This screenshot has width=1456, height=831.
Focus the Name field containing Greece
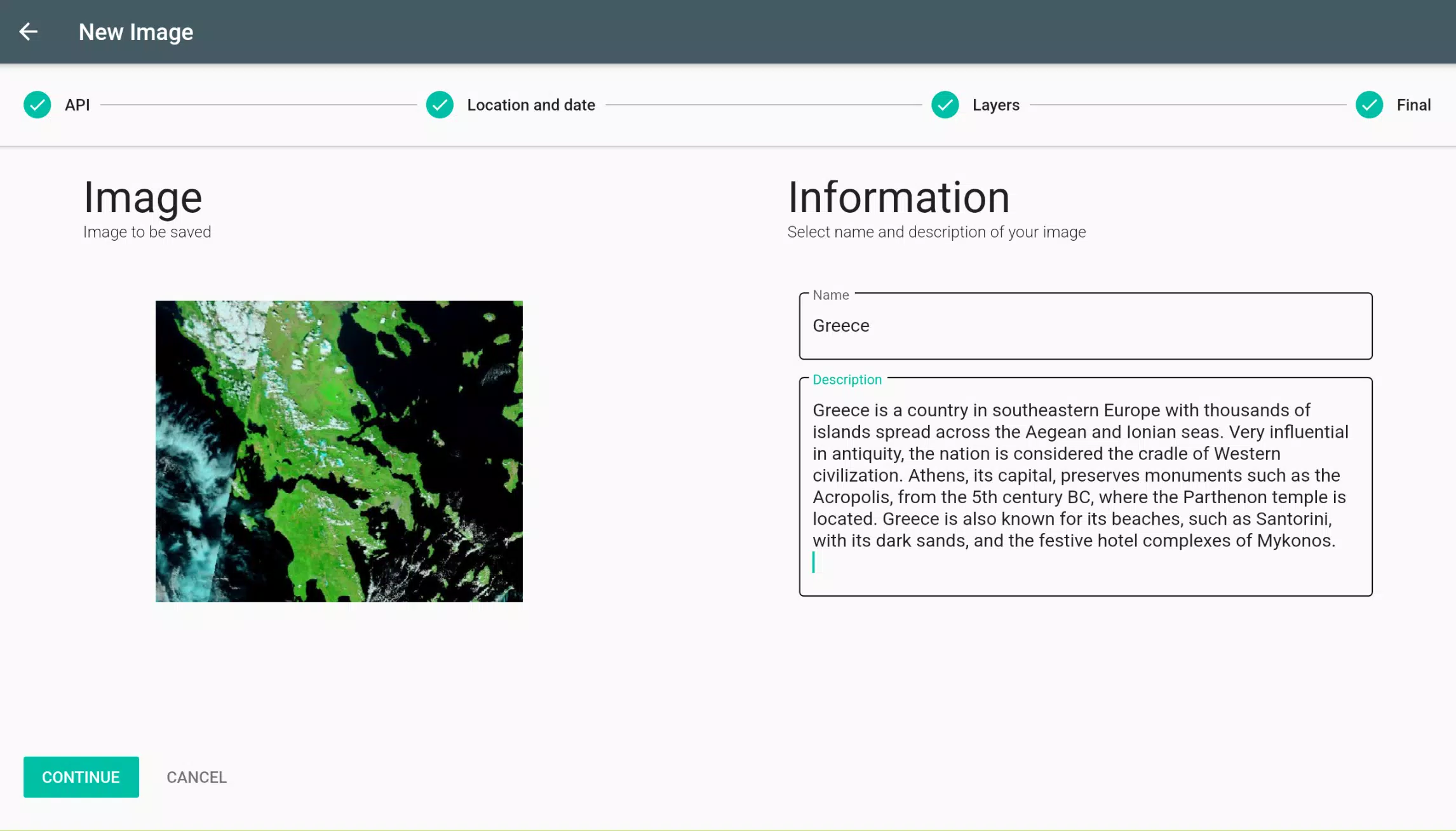[x=1086, y=326]
